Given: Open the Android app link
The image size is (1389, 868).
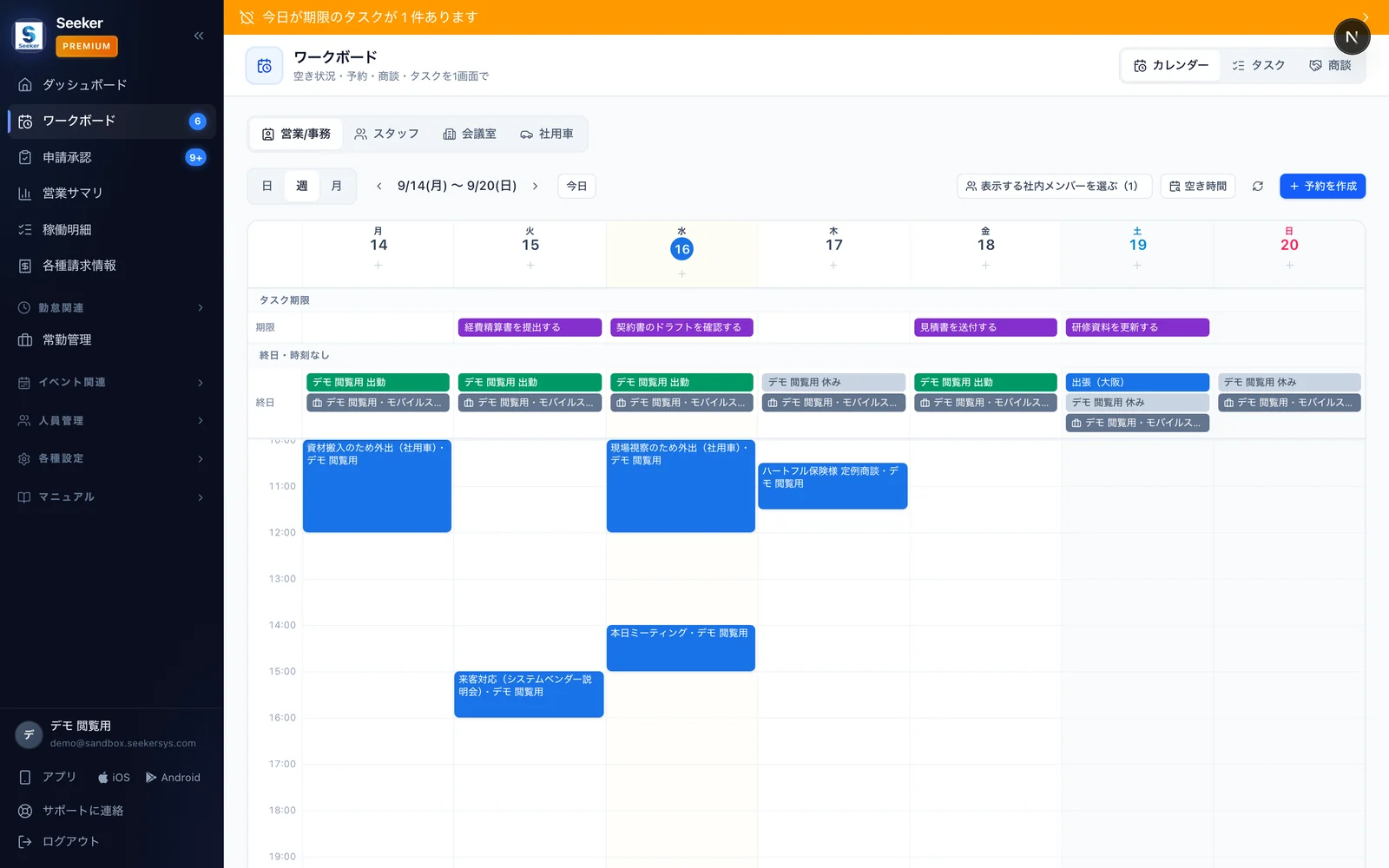Looking at the screenshot, I should tap(173, 778).
